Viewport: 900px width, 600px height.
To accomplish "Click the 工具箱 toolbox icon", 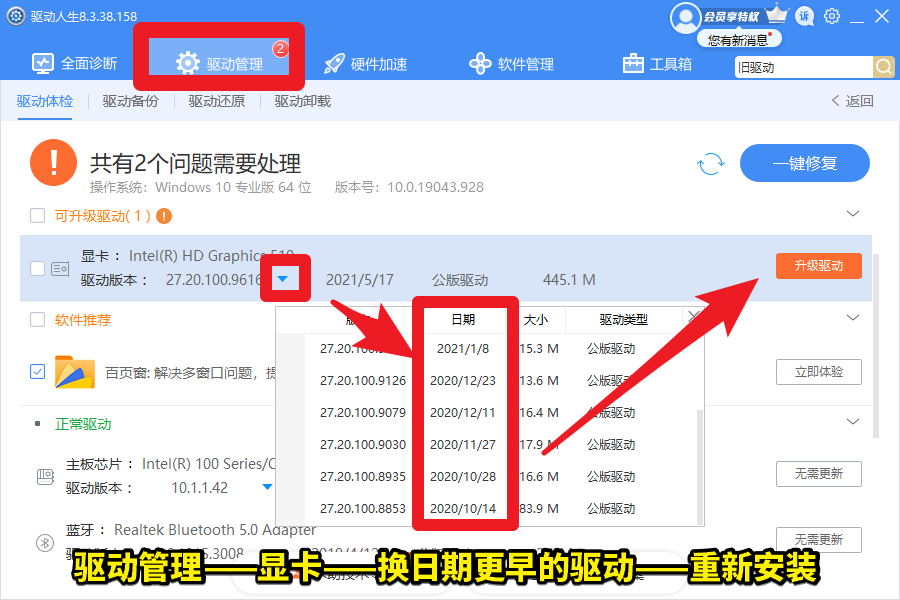I will tap(633, 63).
